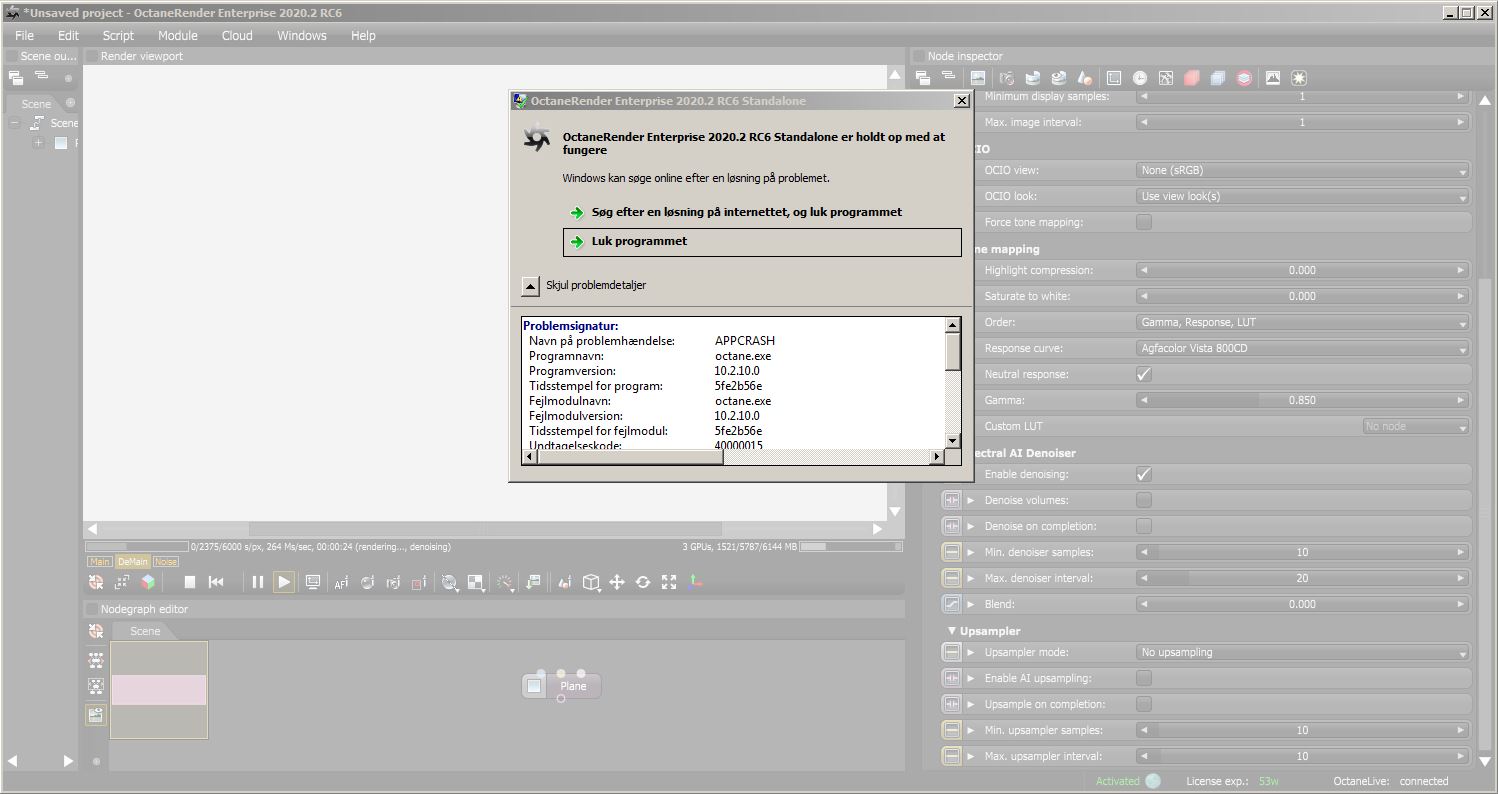Toggle the colored cube render pass icon

coord(148,582)
